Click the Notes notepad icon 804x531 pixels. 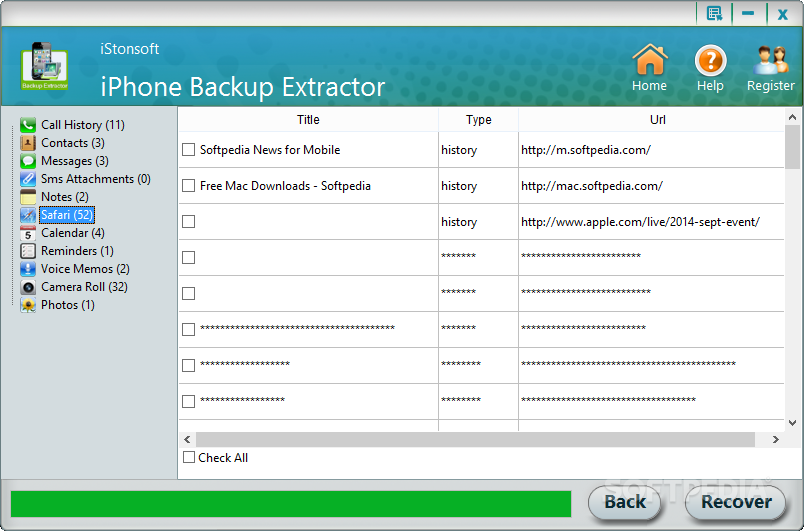[x=28, y=197]
